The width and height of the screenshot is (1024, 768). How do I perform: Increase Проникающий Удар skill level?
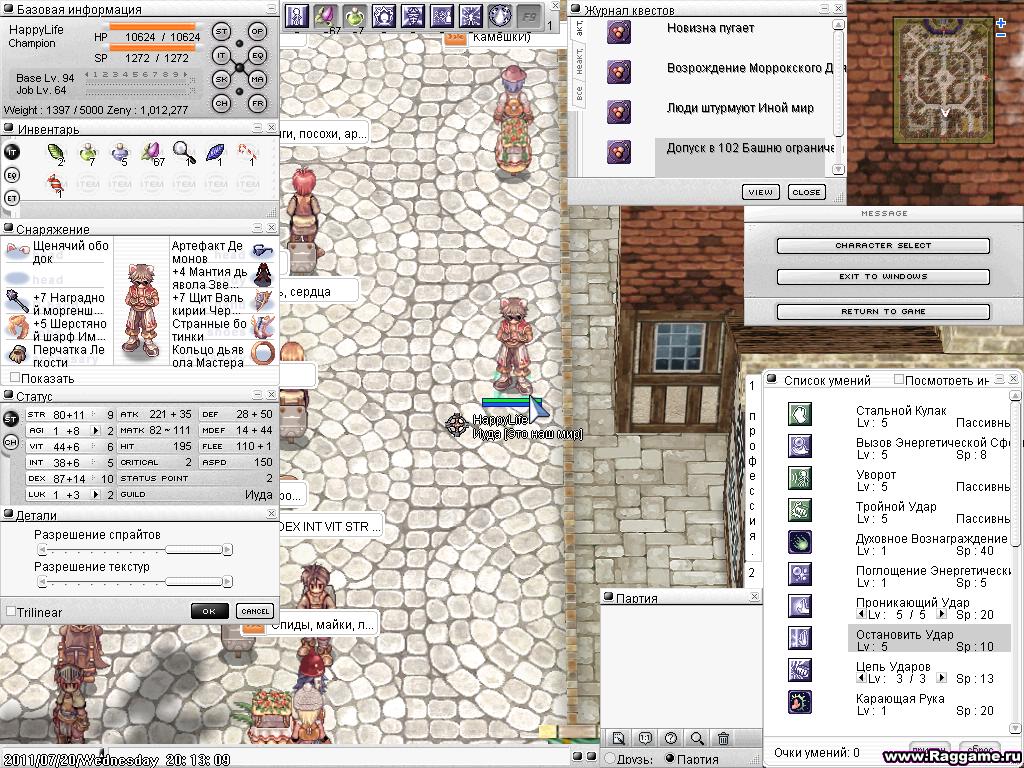pyautogui.click(x=941, y=614)
